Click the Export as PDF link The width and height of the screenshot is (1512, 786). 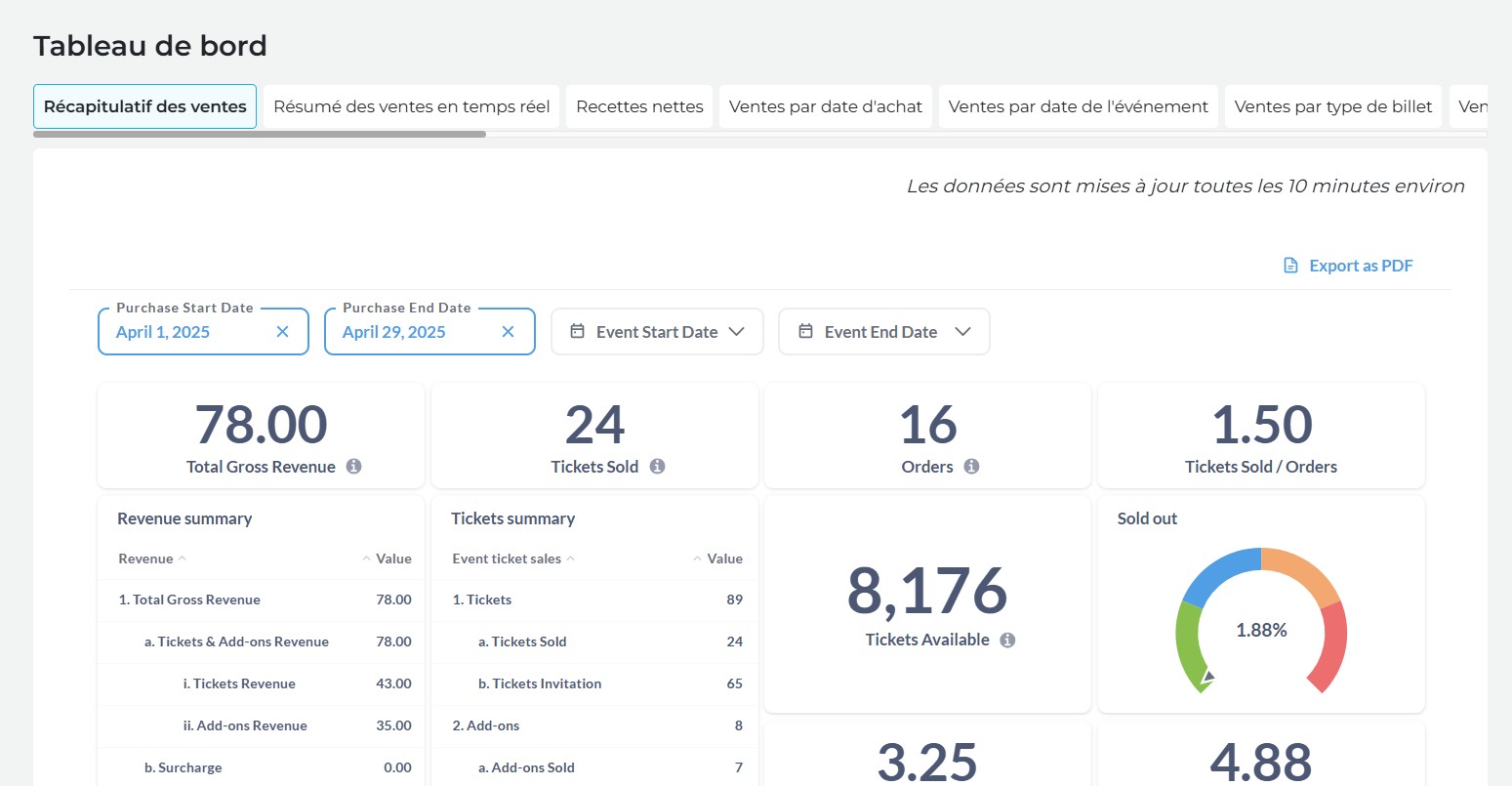pos(1360,266)
